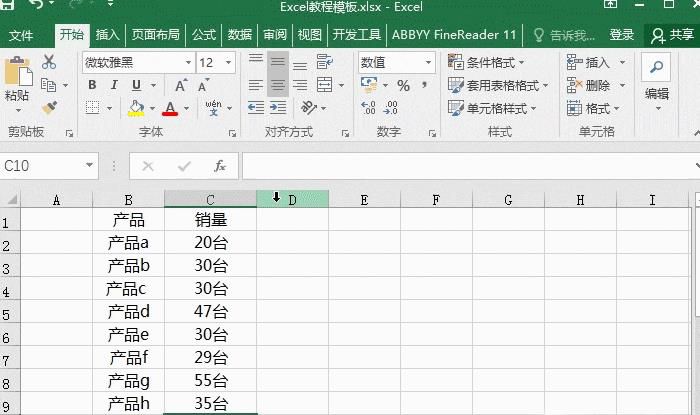Align text left
Screen dimensions: 700x415
pyautogui.click(x=256, y=85)
